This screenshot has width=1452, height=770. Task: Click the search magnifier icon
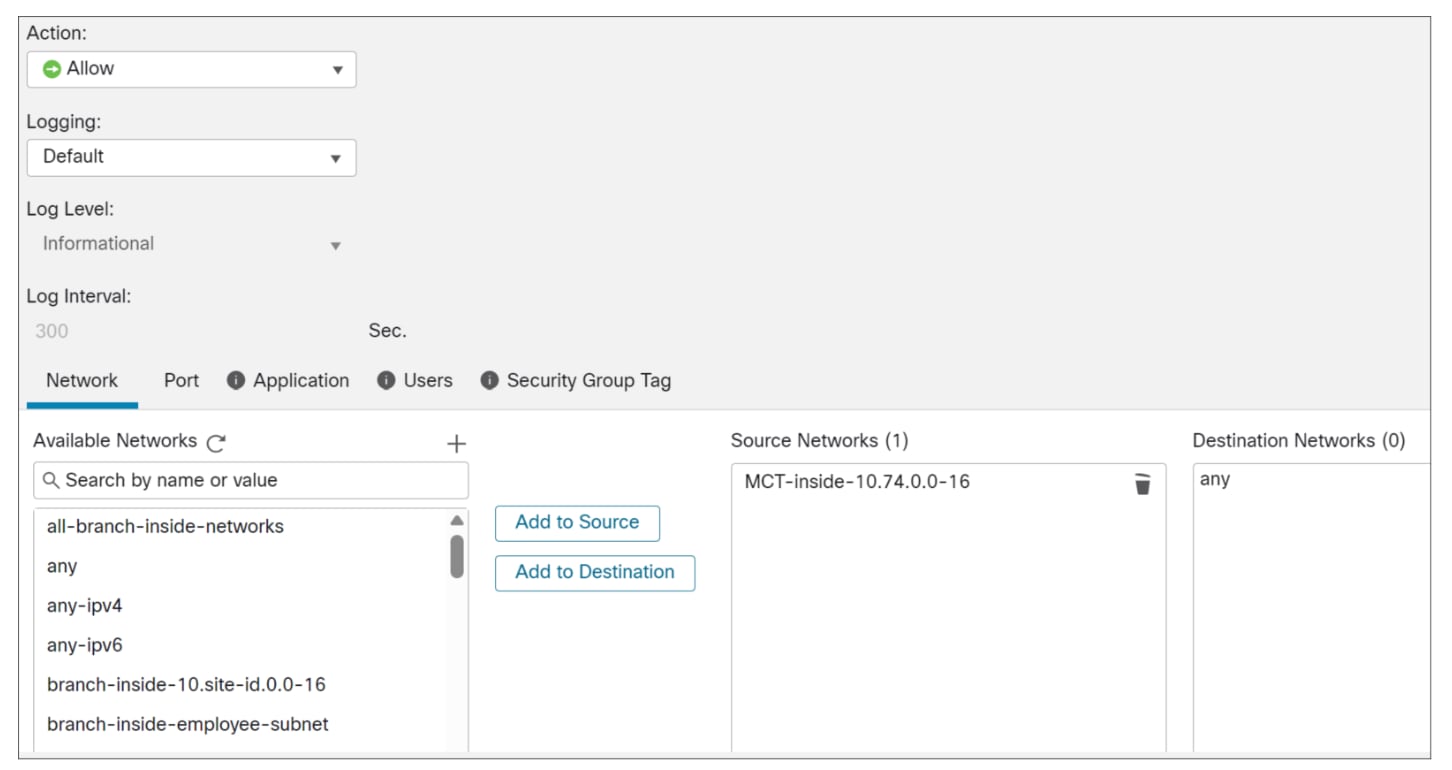[x=50, y=481]
